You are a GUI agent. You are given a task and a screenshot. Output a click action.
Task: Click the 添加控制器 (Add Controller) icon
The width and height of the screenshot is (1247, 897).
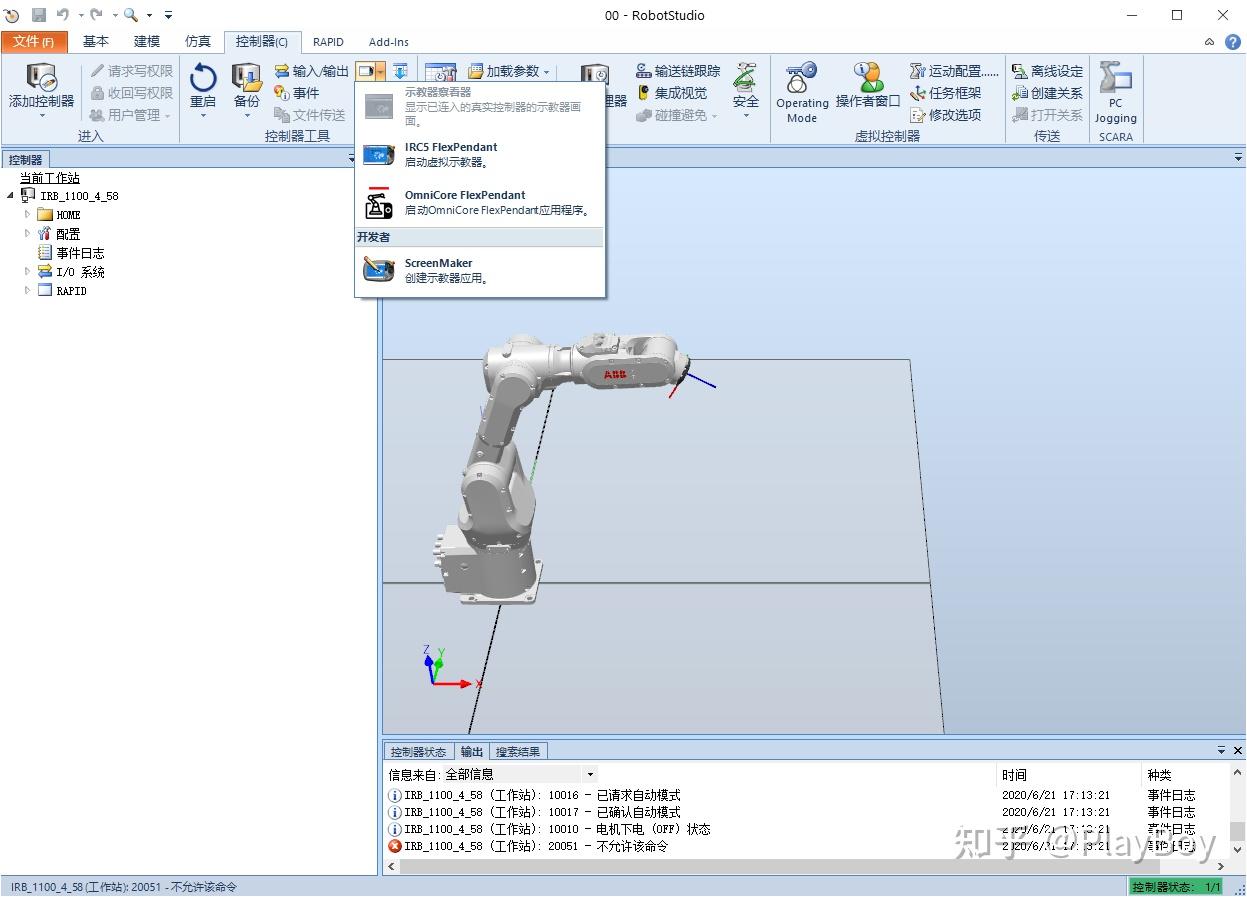[x=41, y=80]
